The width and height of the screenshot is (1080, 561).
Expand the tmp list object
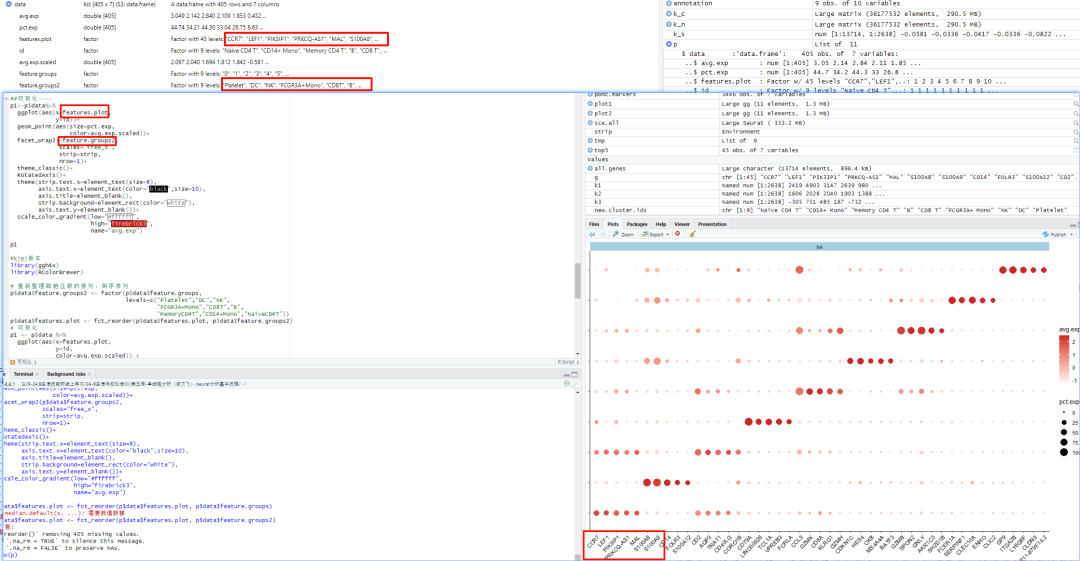pyautogui.click(x=590, y=141)
